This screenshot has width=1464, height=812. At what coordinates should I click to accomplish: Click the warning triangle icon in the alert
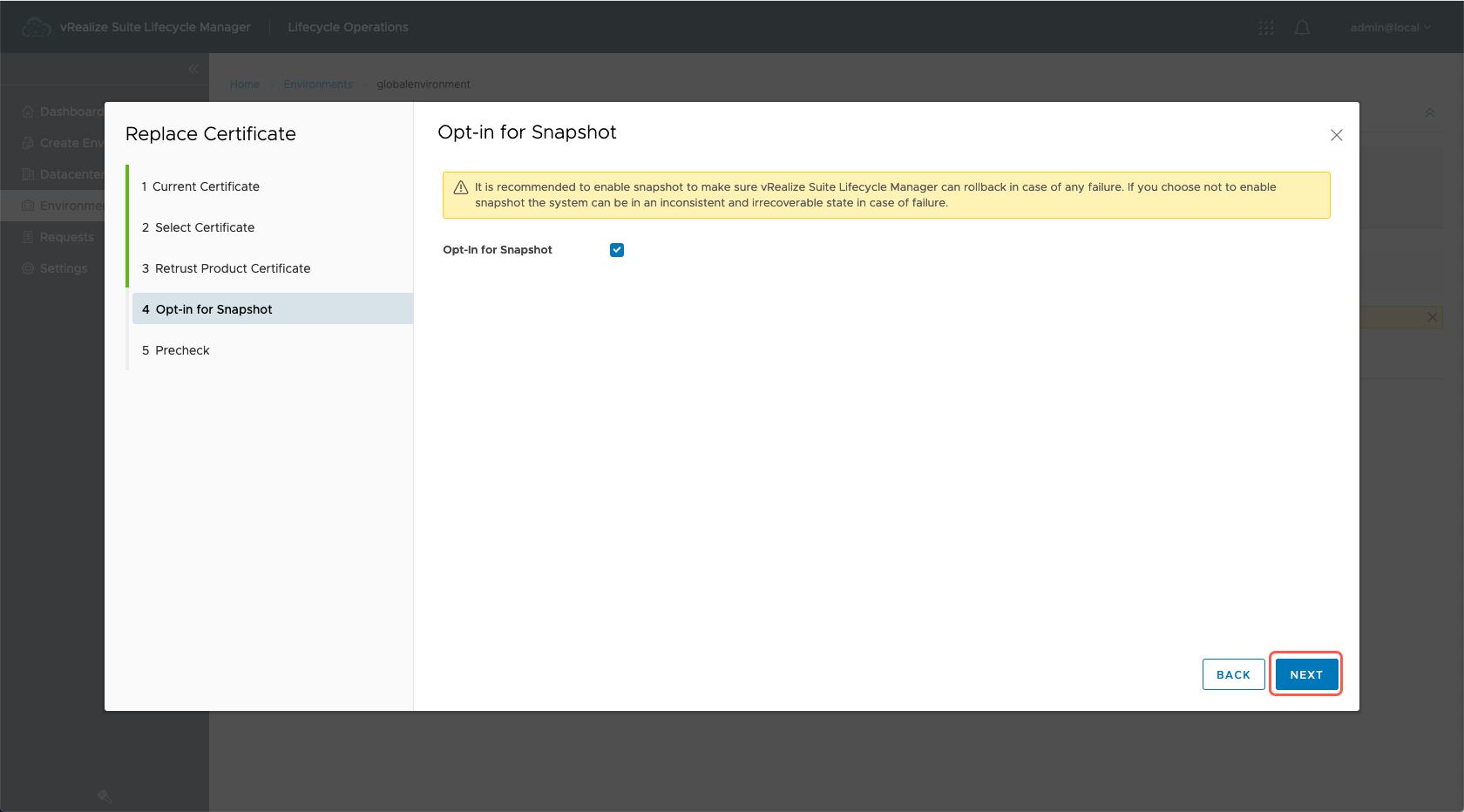tap(461, 187)
